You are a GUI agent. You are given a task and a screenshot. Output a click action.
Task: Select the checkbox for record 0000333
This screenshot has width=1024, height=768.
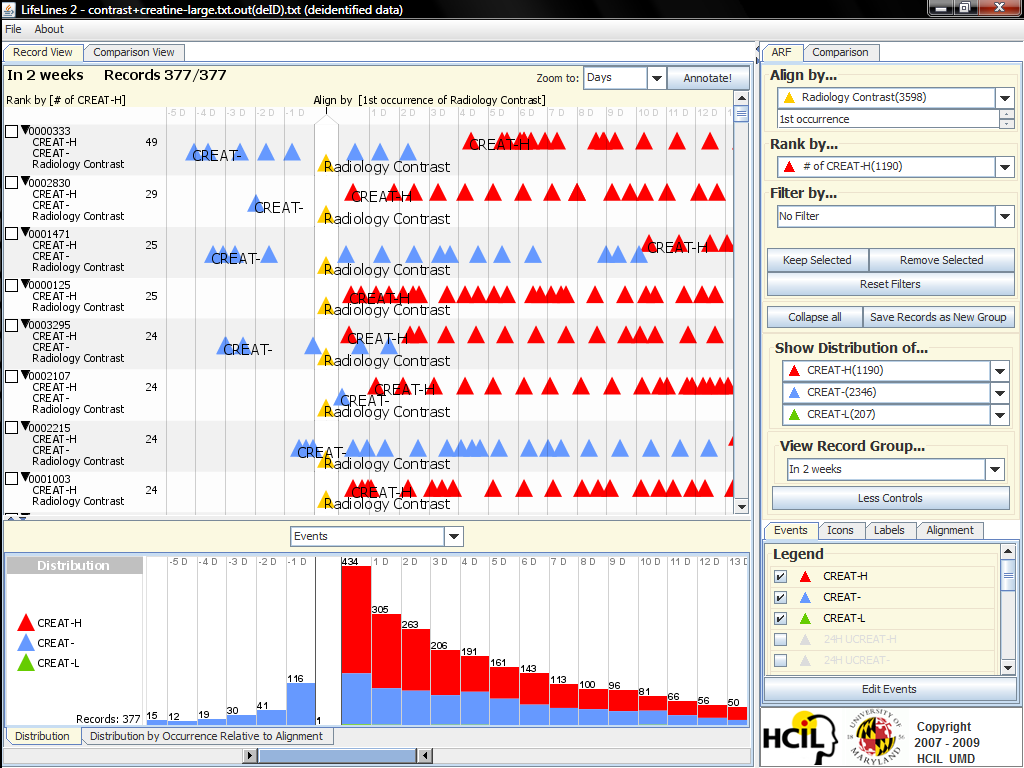(12, 131)
